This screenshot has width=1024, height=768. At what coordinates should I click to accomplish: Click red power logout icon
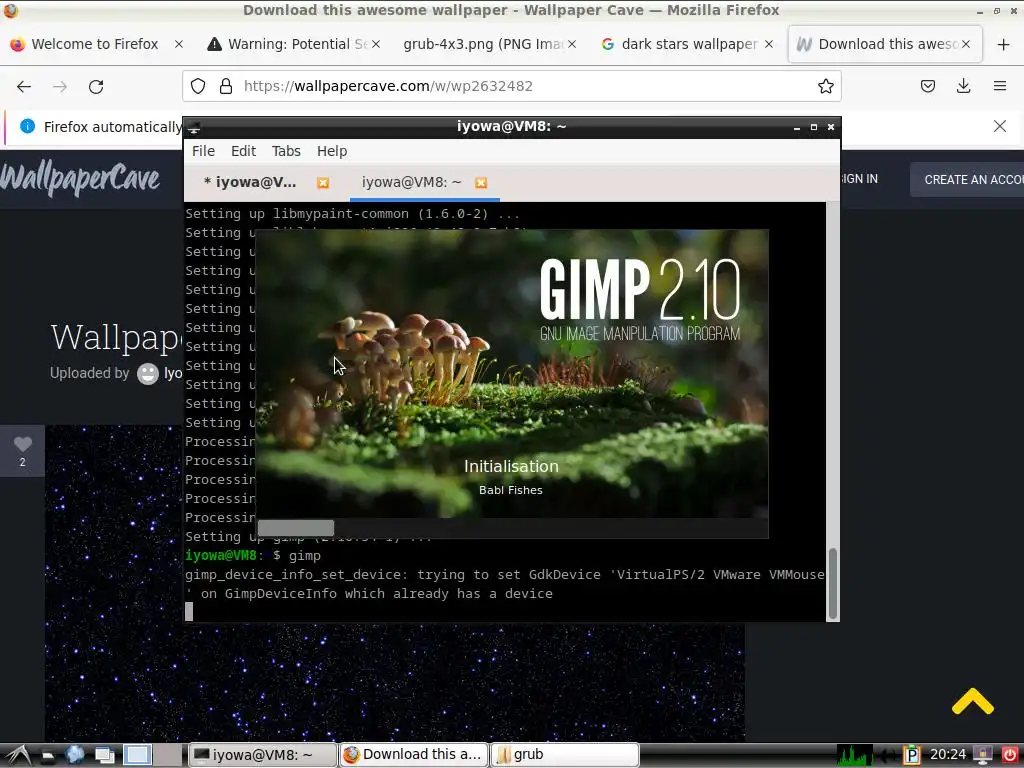click(x=1009, y=755)
